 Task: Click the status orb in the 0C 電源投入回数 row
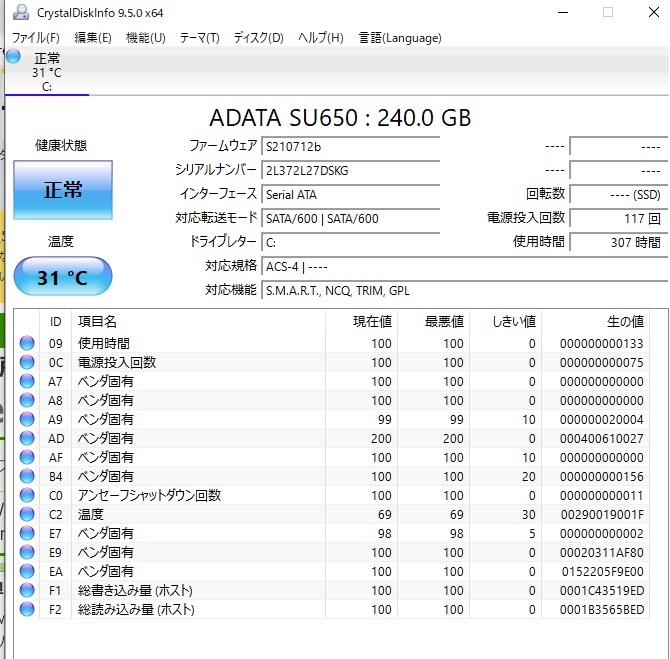pyautogui.click(x=27, y=362)
